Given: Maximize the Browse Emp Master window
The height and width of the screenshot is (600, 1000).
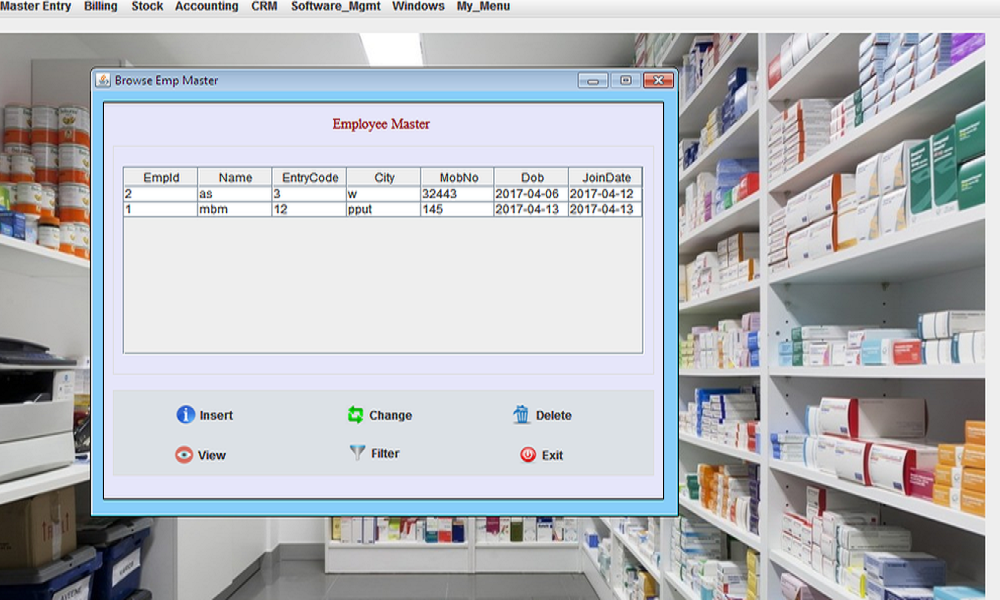Looking at the screenshot, I should 625,80.
